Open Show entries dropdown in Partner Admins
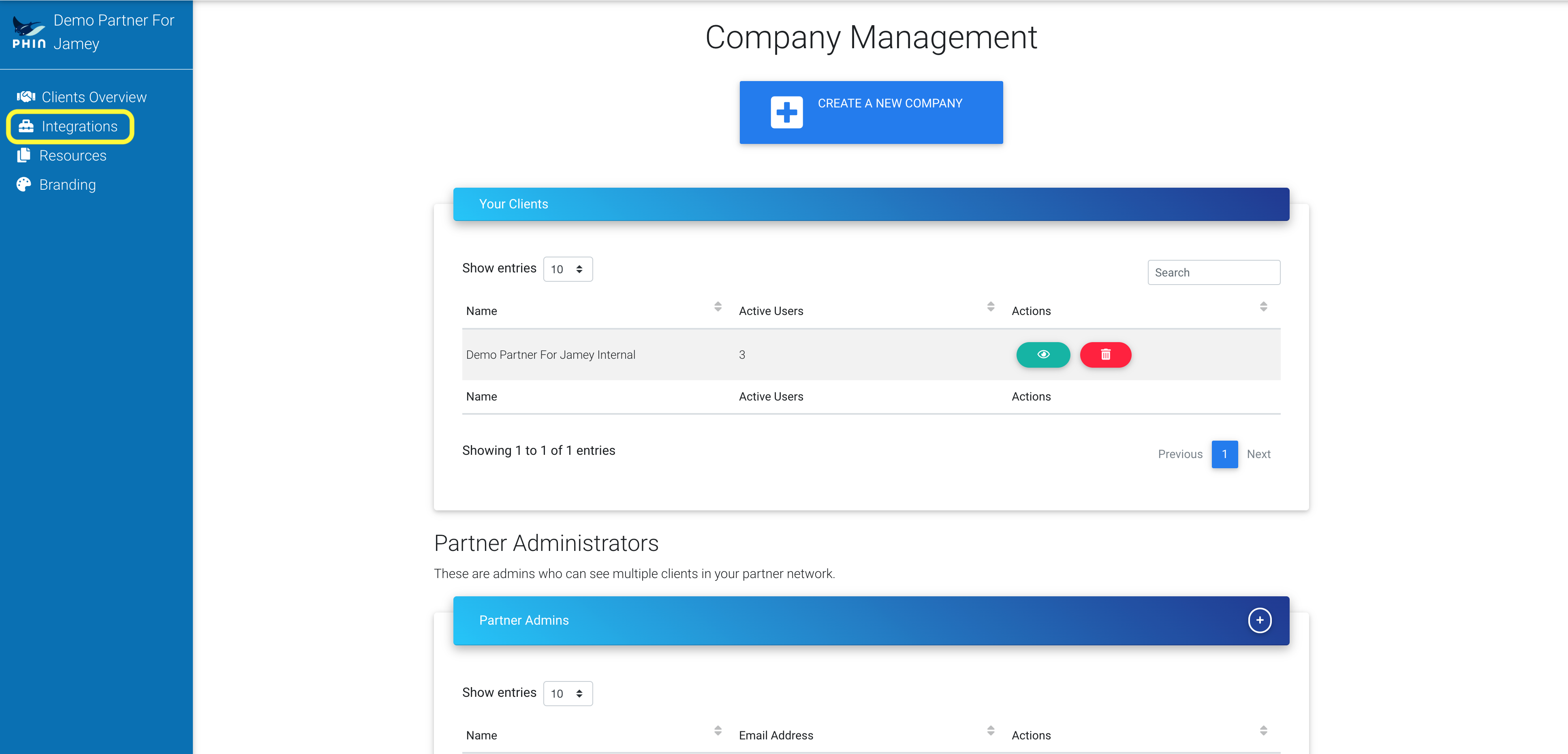This screenshot has height=754, width=1568. point(567,694)
